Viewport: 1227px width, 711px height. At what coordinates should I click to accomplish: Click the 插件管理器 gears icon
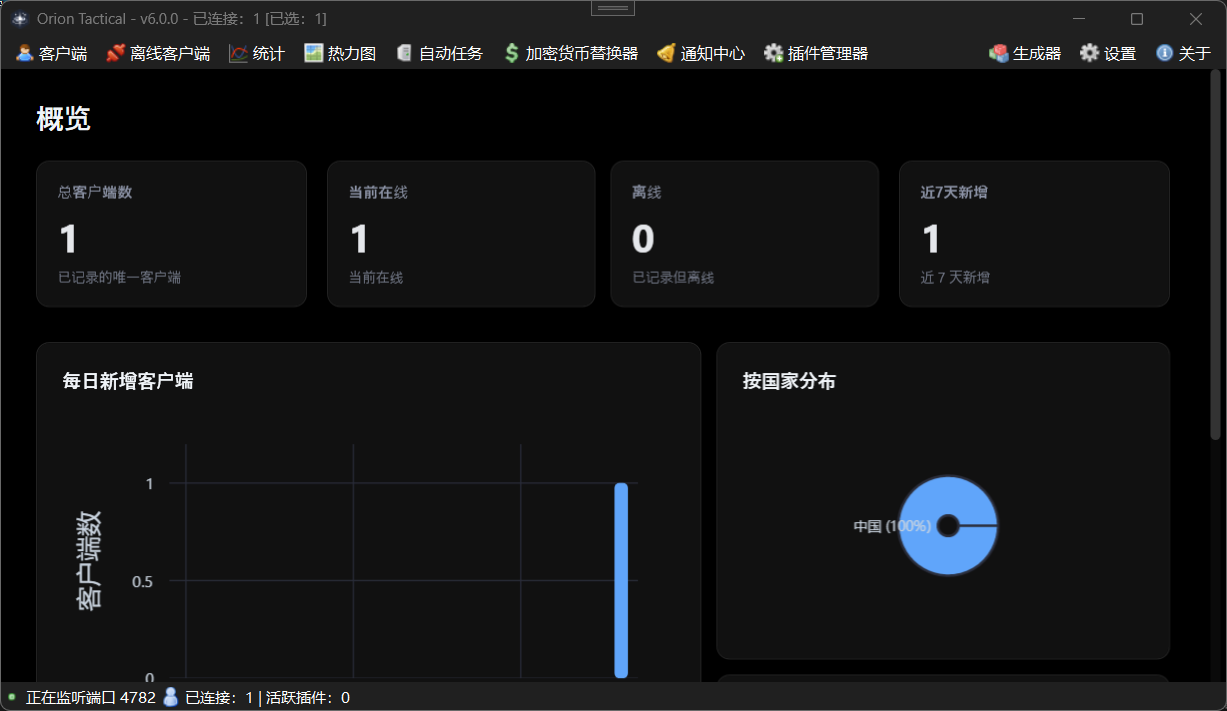(x=773, y=53)
